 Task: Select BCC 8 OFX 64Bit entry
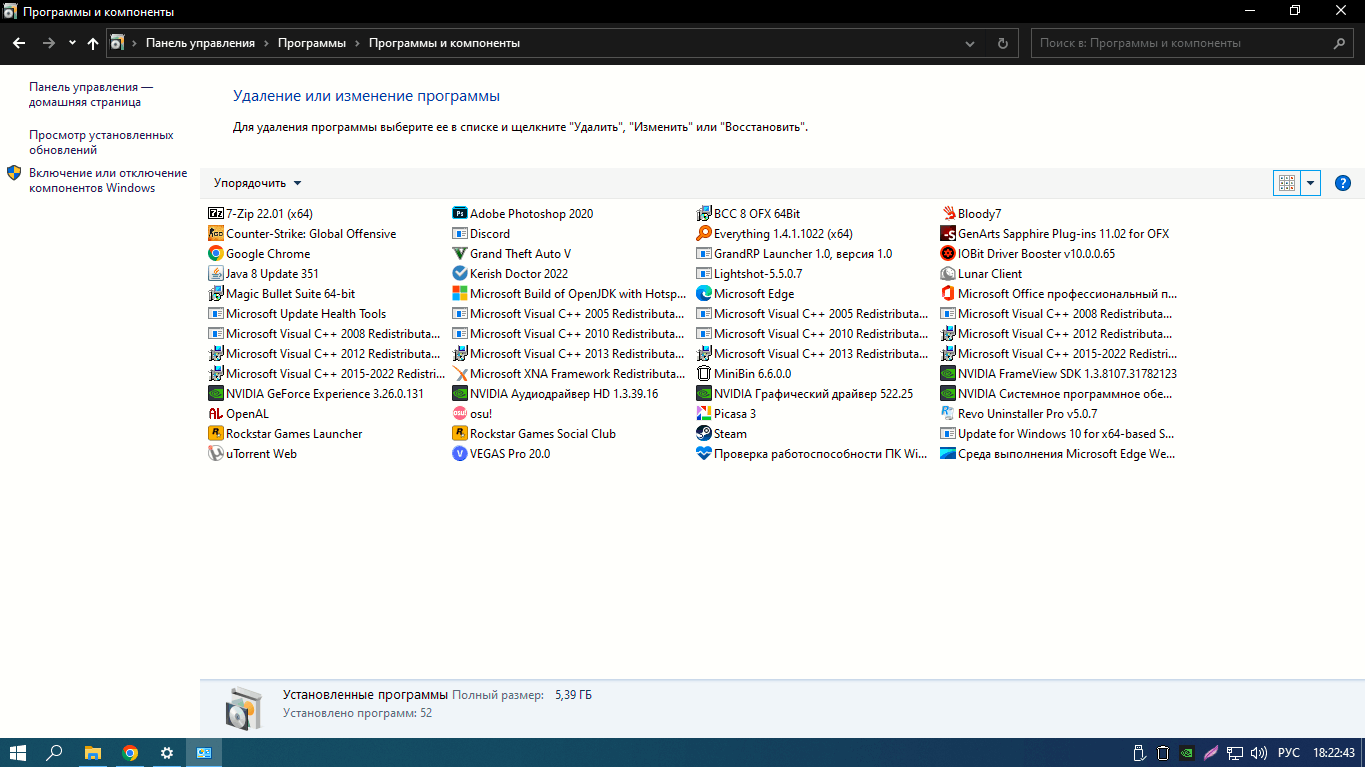coord(748,214)
